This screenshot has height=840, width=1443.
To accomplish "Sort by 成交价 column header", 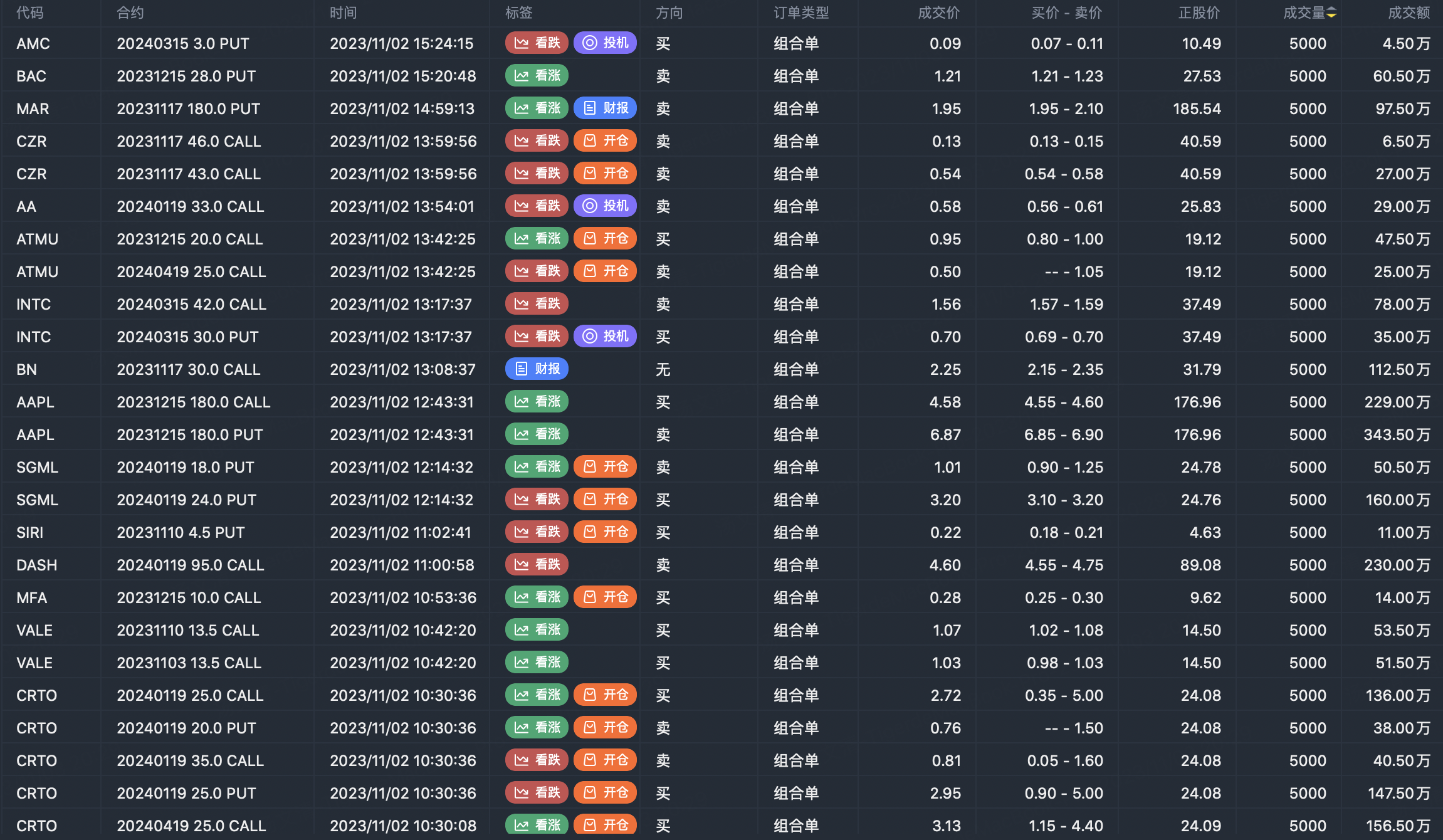I will [939, 13].
